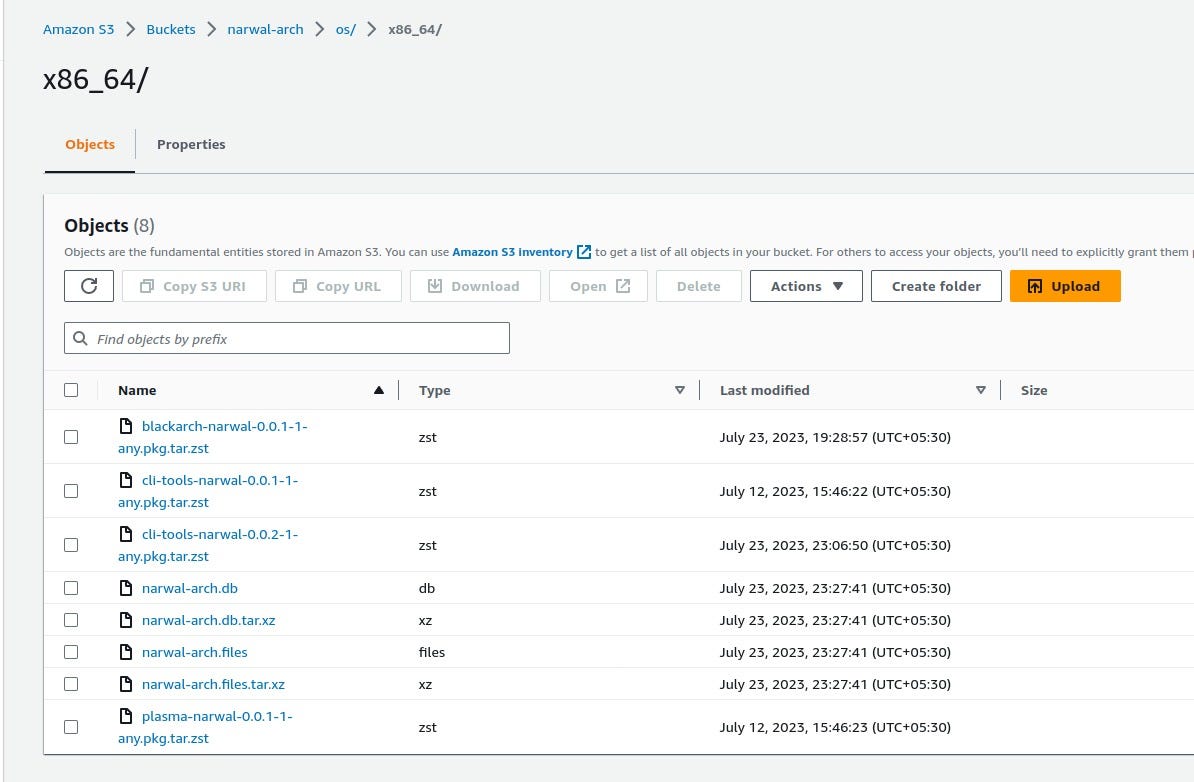Check the select-all objects checkbox
The height and width of the screenshot is (782, 1194).
[x=71, y=390]
